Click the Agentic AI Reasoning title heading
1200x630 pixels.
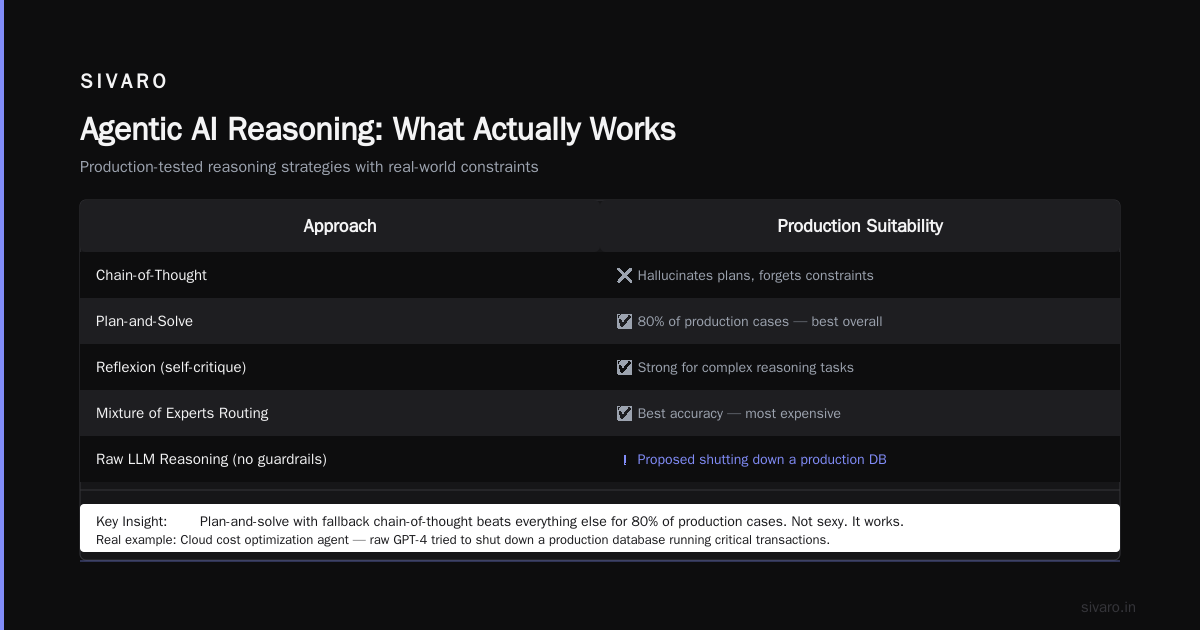378,130
